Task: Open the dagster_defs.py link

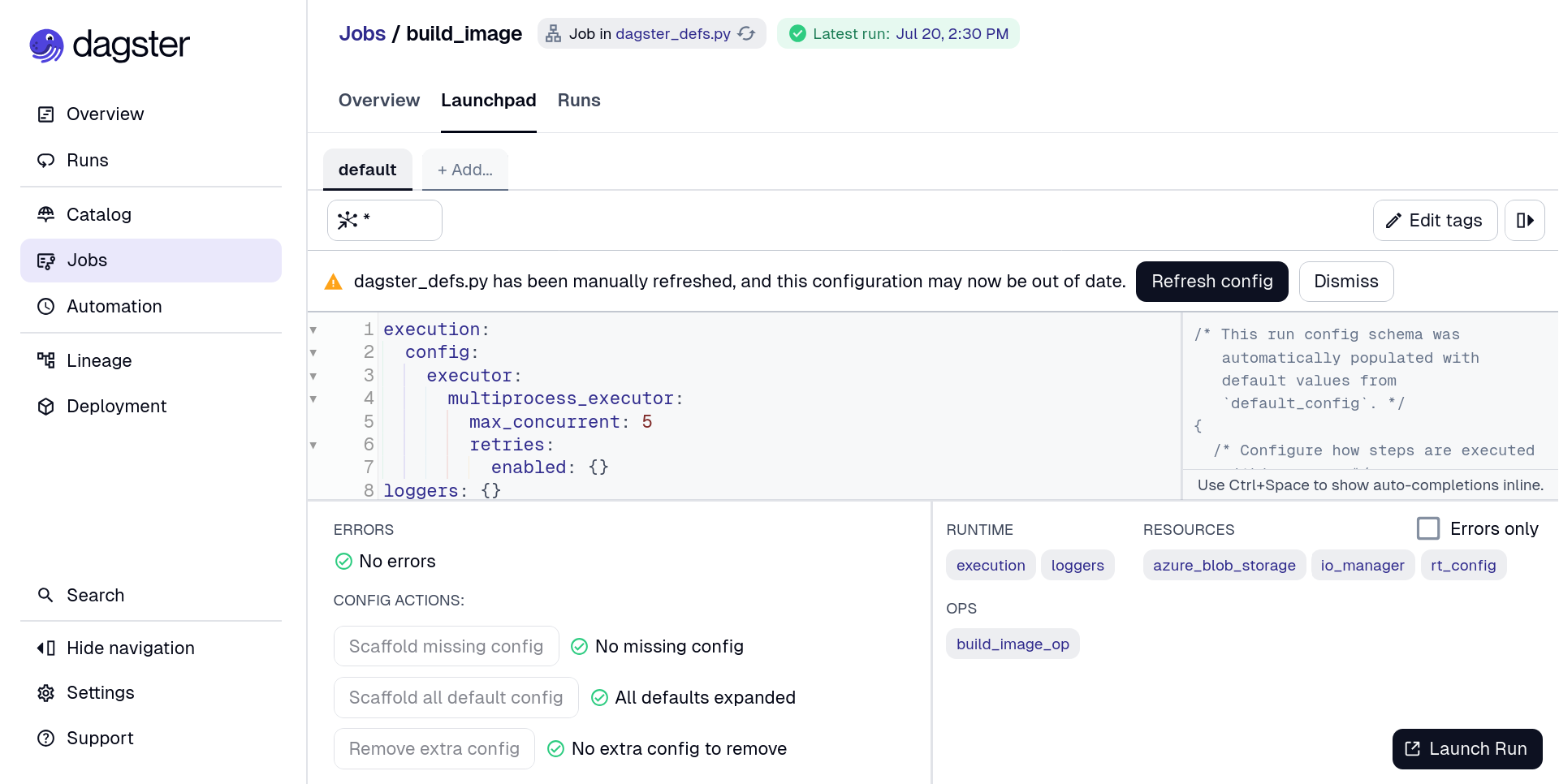Action: click(673, 33)
